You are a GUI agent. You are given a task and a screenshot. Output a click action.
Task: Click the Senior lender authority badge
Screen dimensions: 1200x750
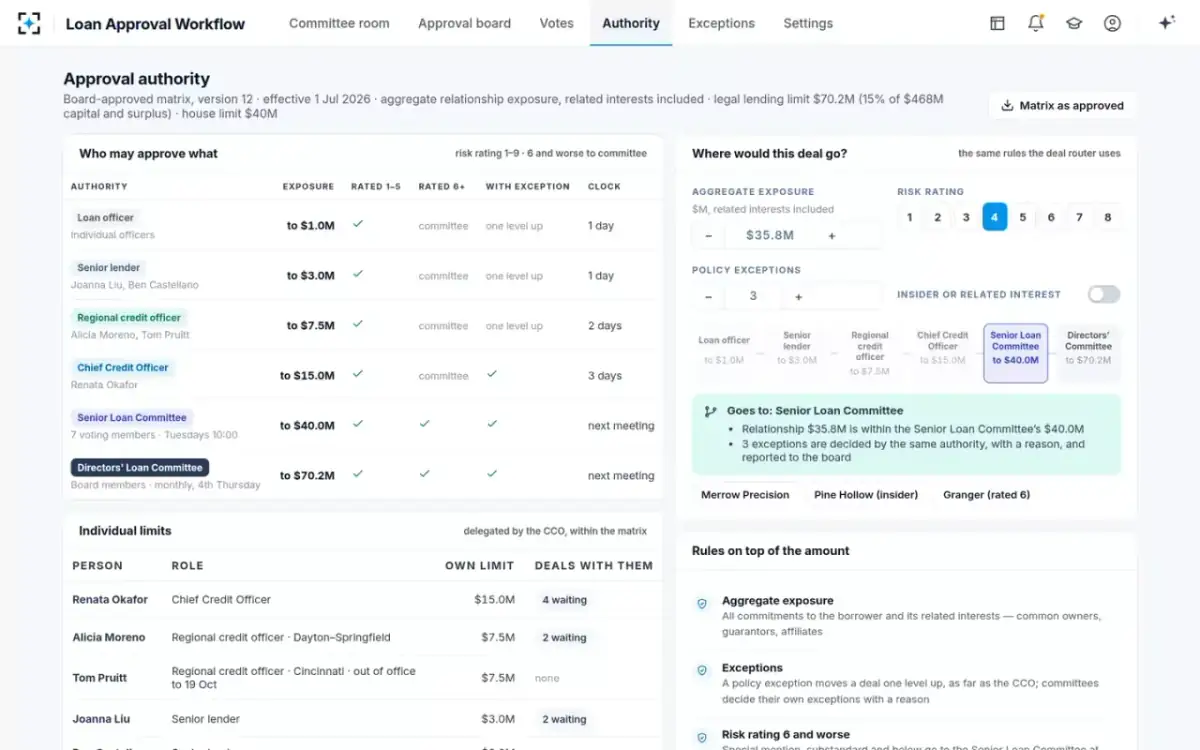pyautogui.click(x=109, y=268)
